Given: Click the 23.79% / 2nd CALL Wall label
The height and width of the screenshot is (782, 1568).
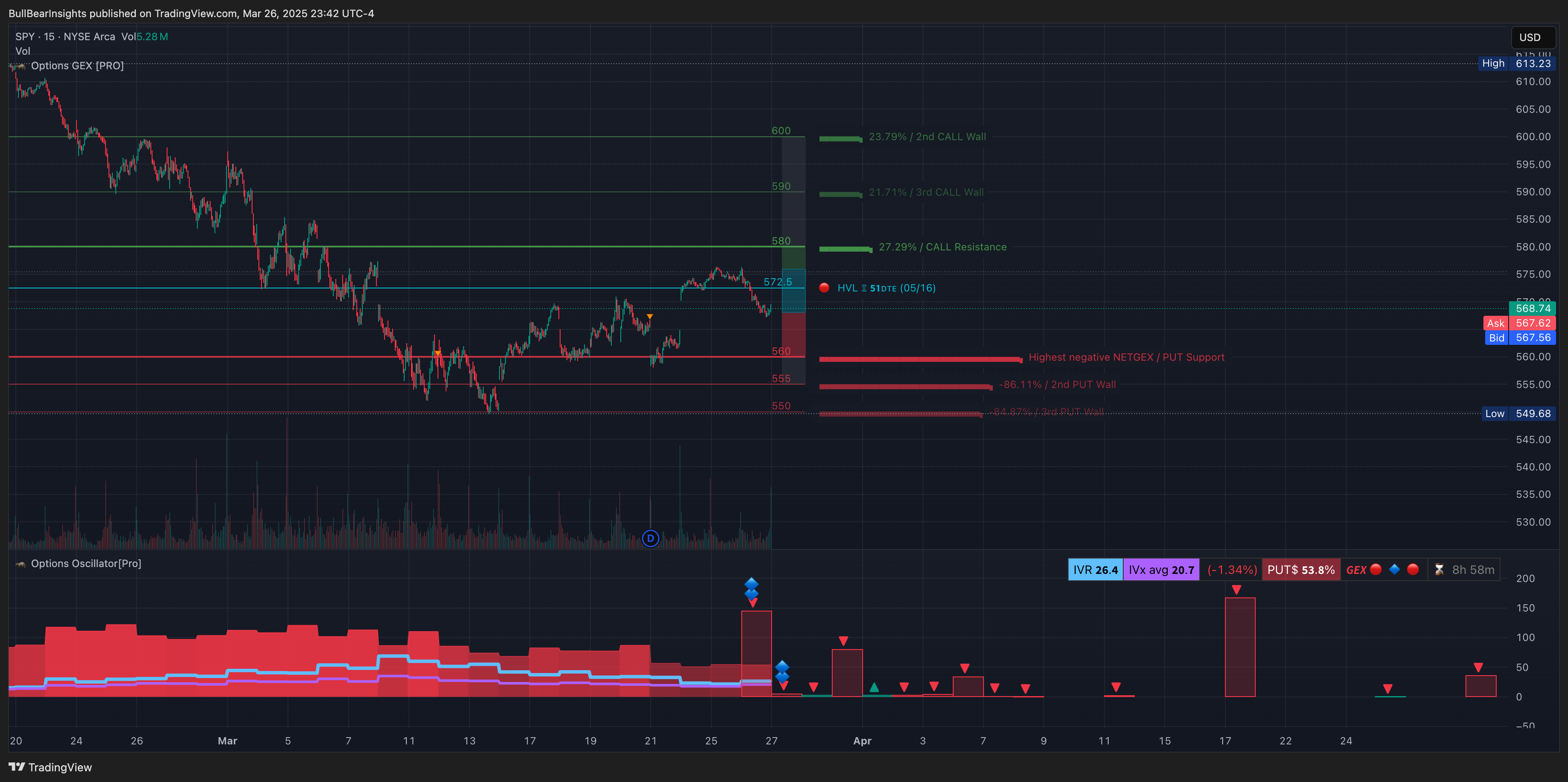Looking at the screenshot, I should 927,137.
